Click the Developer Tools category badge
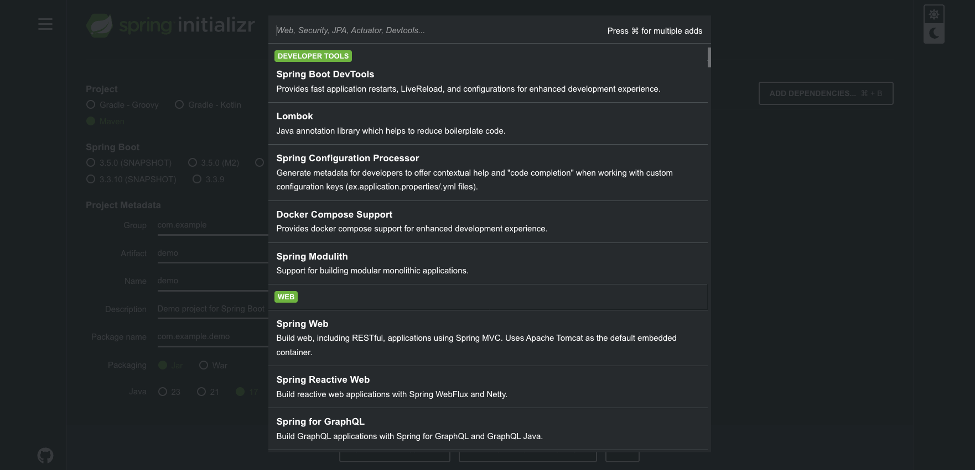977x470 pixels. tap(313, 56)
